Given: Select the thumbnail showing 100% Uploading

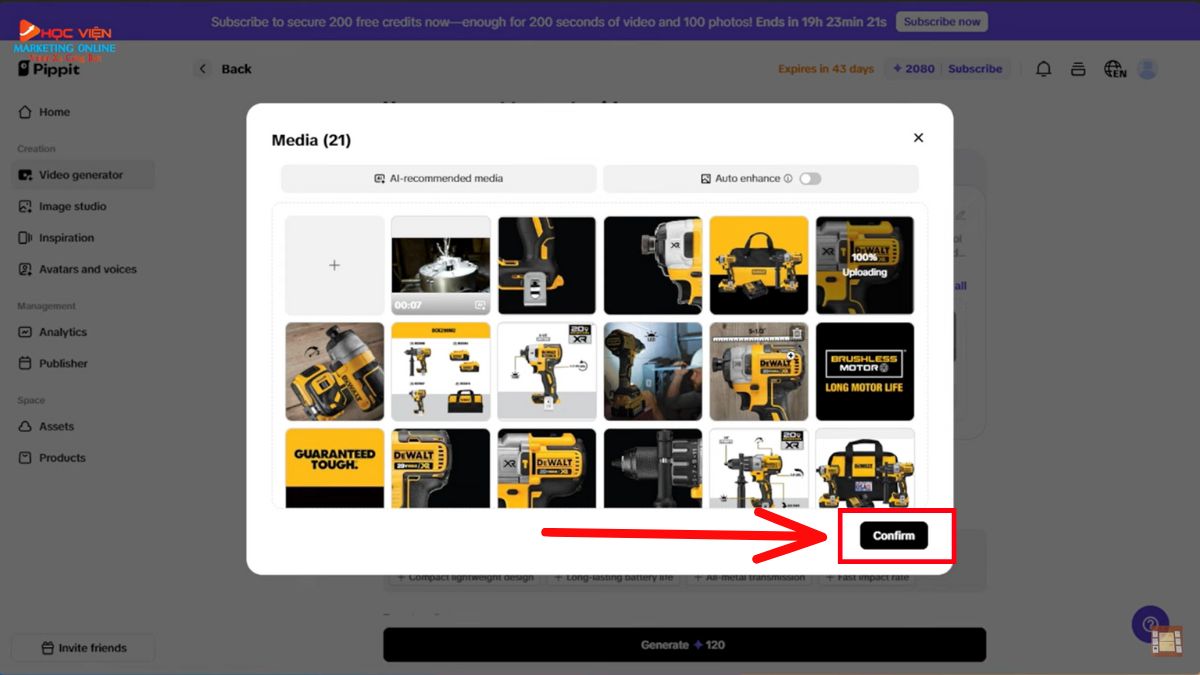Looking at the screenshot, I should point(865,265).
